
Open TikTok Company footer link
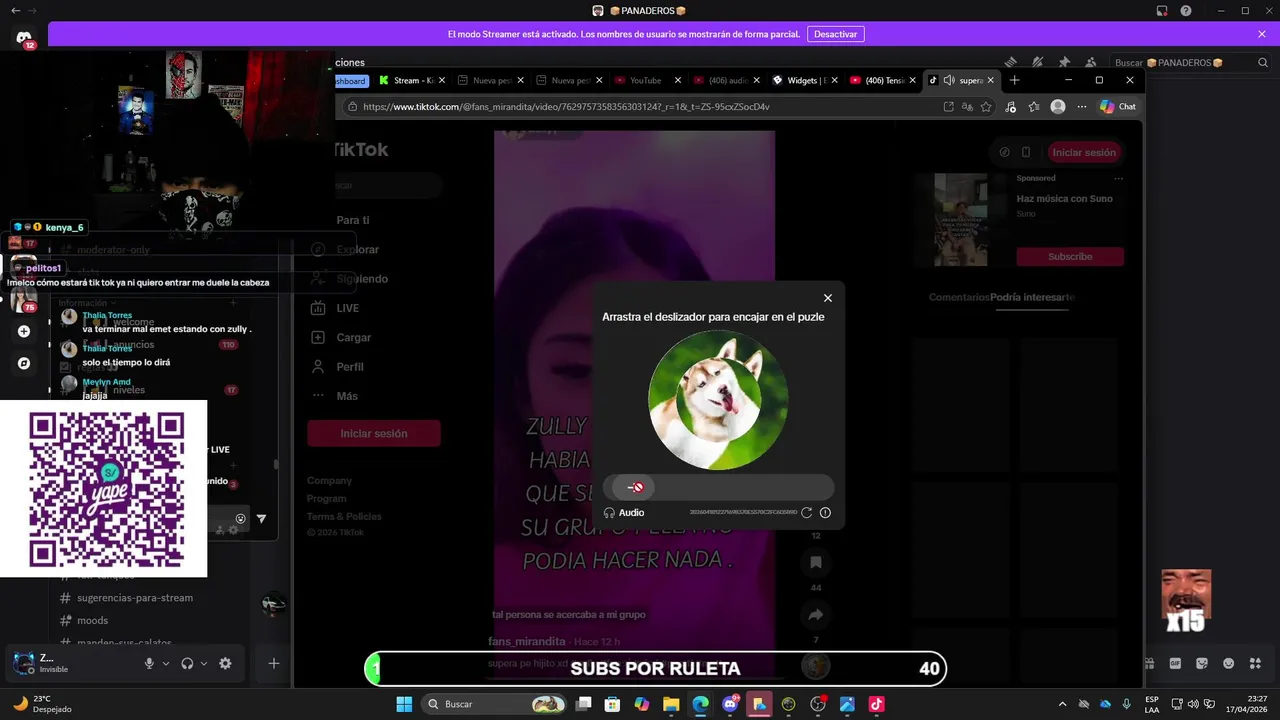tap(329, 481)
